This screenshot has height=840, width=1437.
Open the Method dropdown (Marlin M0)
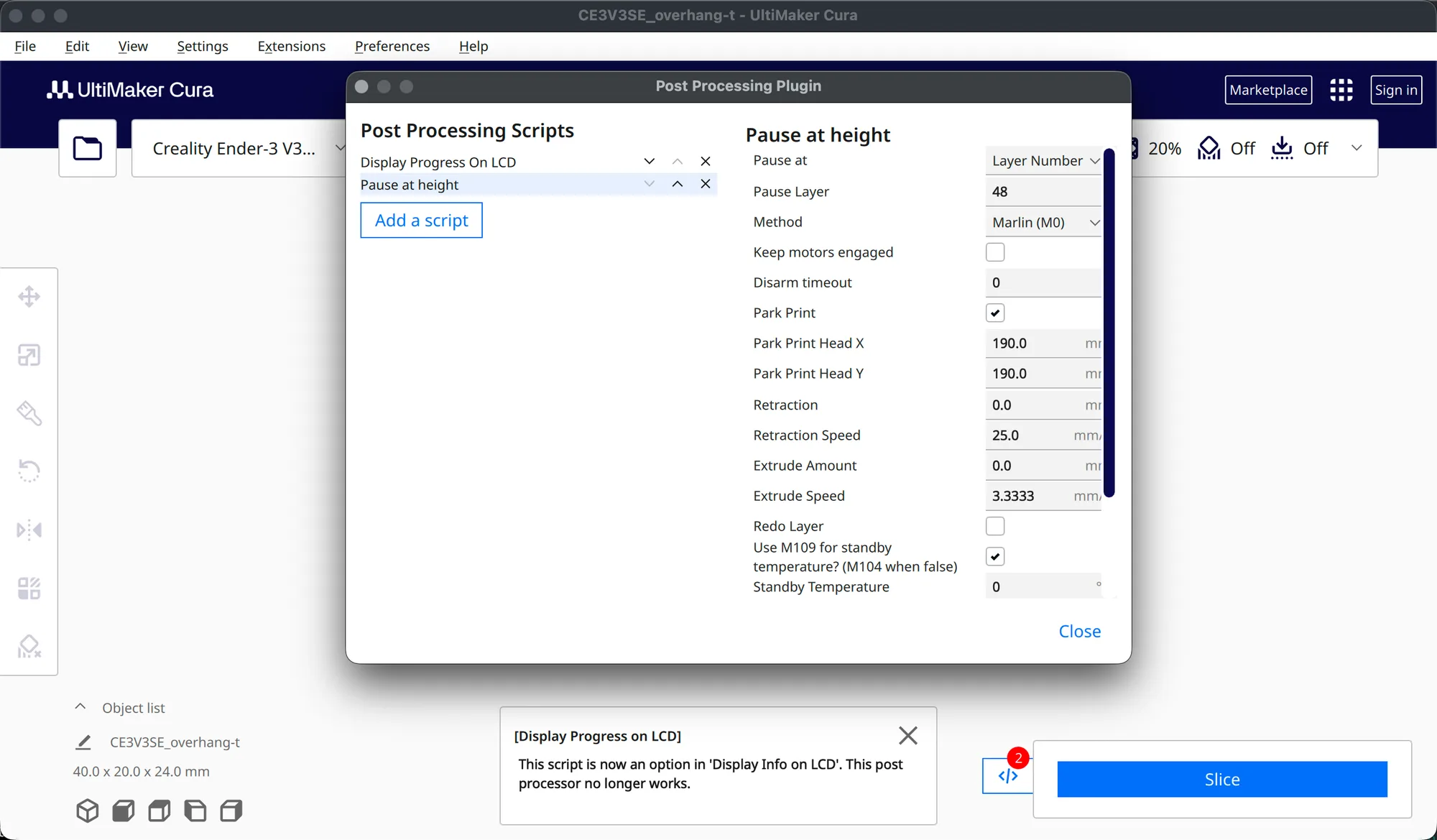coord(1043,222)
